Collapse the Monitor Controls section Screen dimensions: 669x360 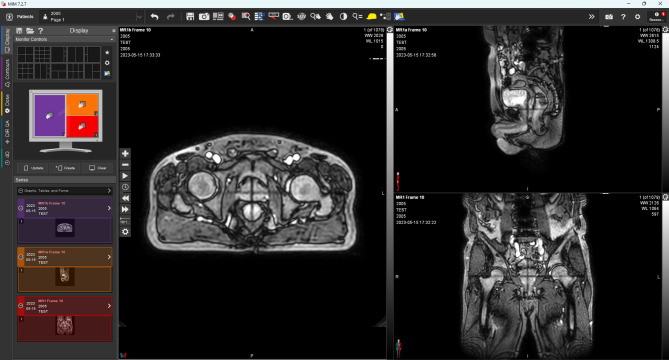(x=112, y=39)
